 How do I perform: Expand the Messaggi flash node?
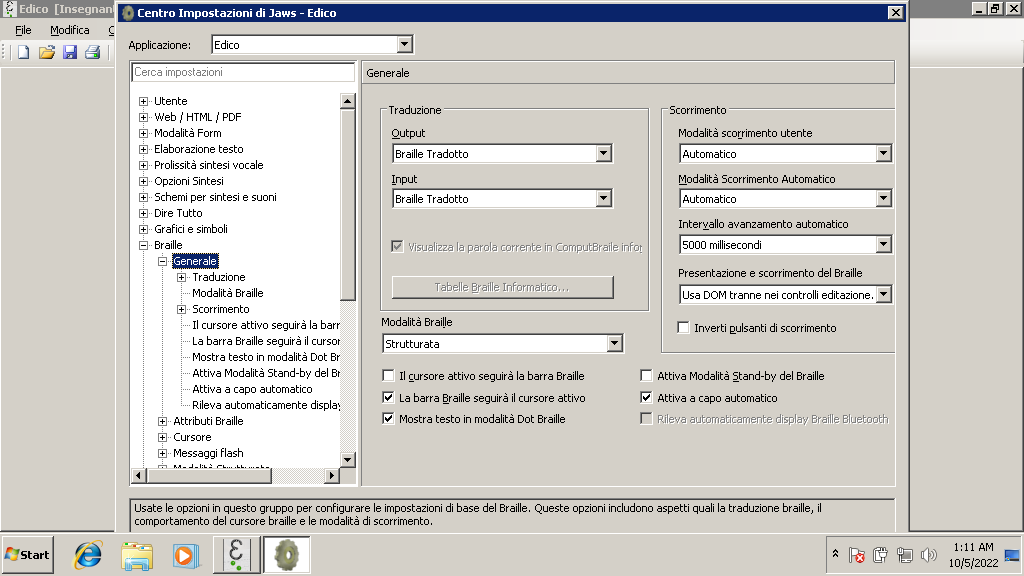tap(163, 453)
